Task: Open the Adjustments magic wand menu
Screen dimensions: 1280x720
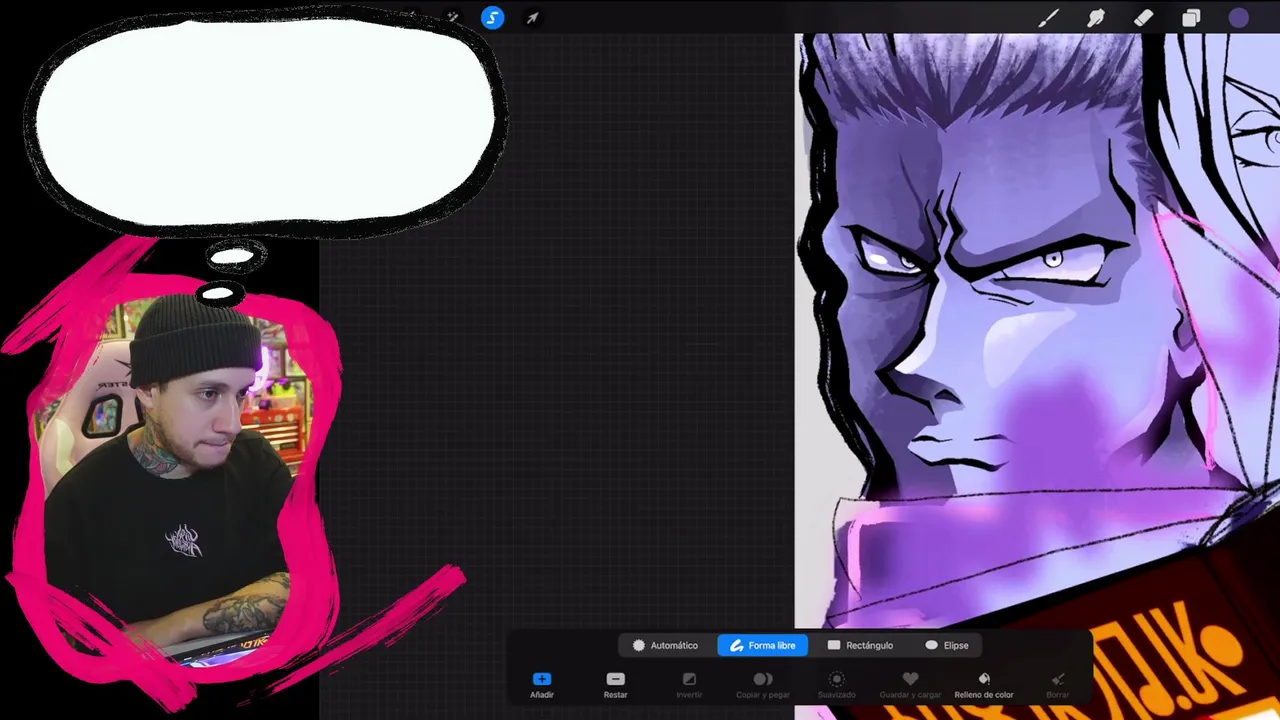Action: pos(453,17)
